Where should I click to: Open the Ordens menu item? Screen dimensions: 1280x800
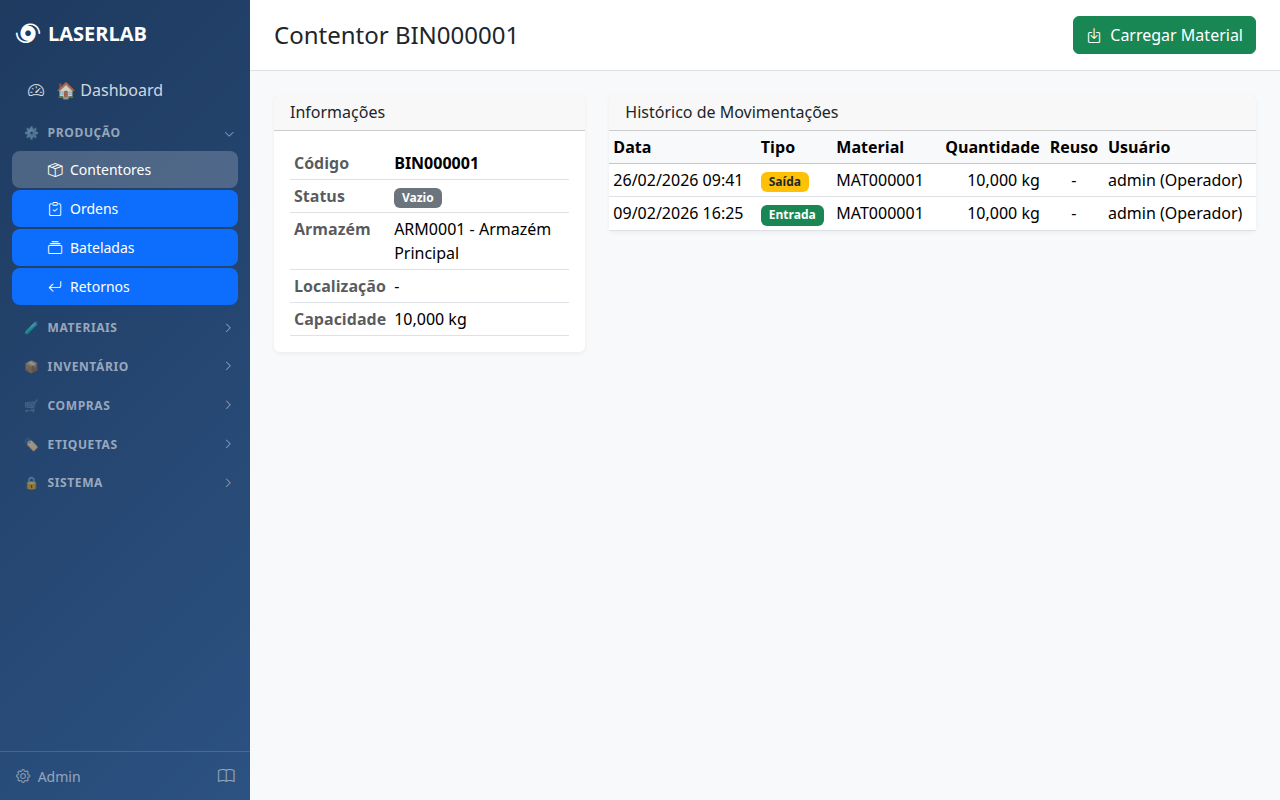125,209
